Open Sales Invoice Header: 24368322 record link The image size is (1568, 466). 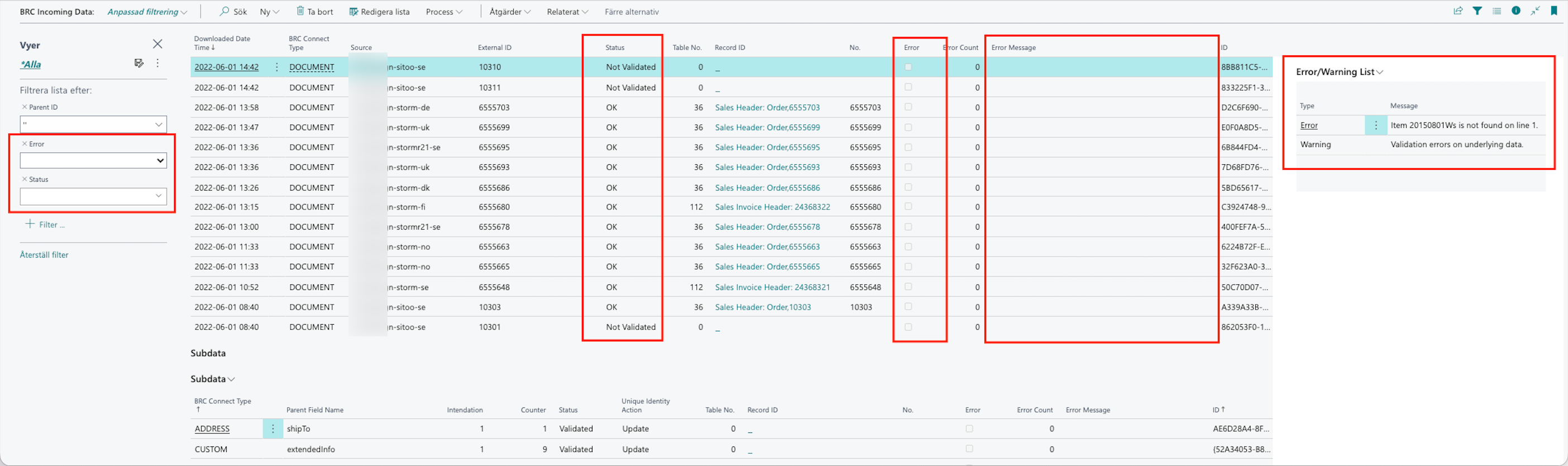pos(772,207)
